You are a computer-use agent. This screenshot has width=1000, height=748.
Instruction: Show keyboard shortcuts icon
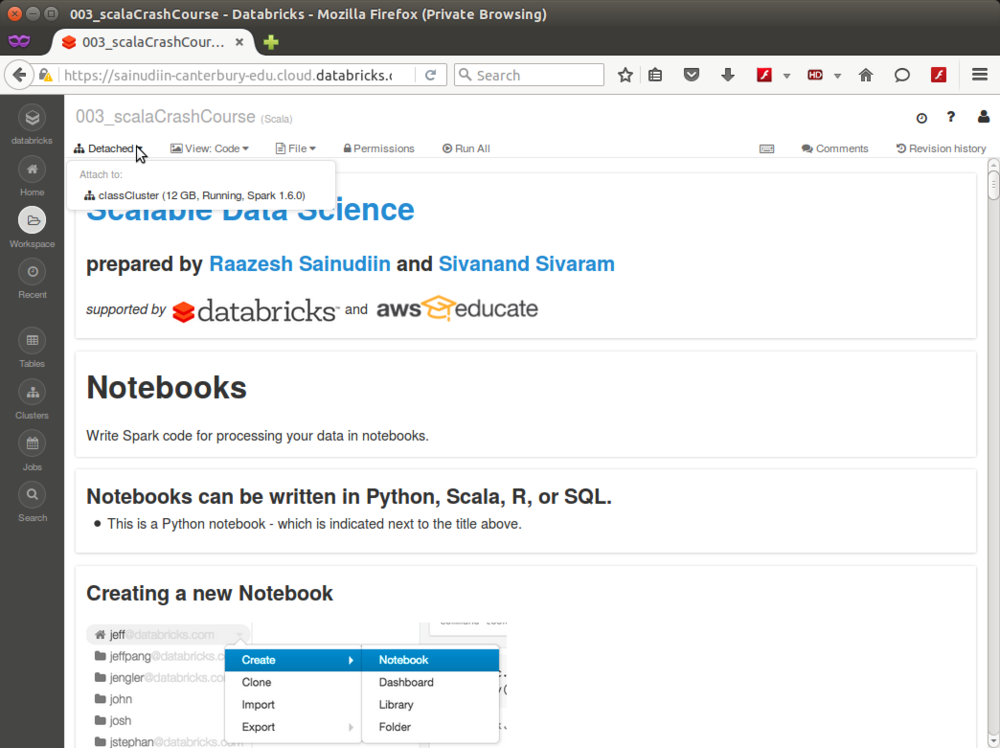(767, 149)
